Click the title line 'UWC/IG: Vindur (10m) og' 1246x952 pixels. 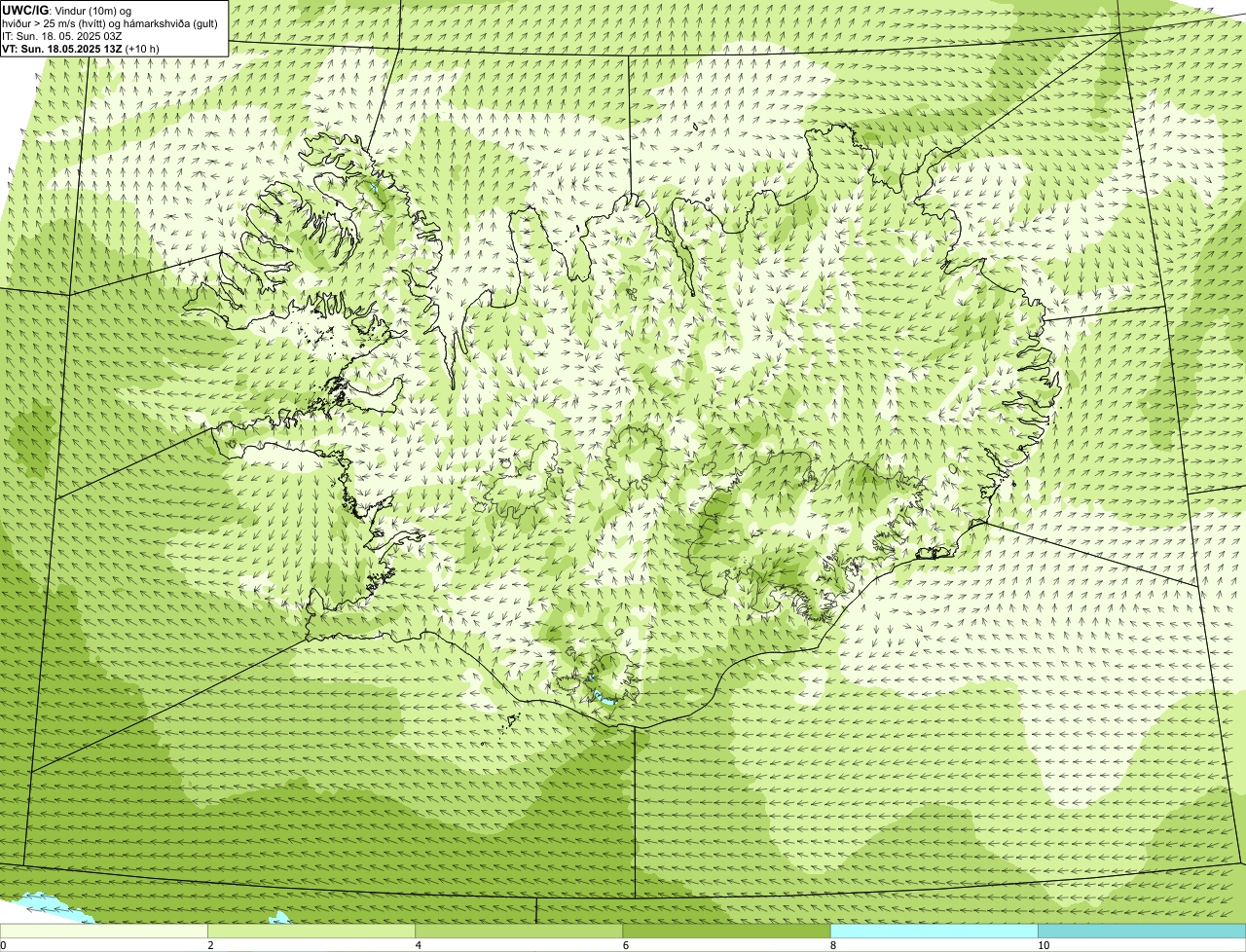coord(67,11)
